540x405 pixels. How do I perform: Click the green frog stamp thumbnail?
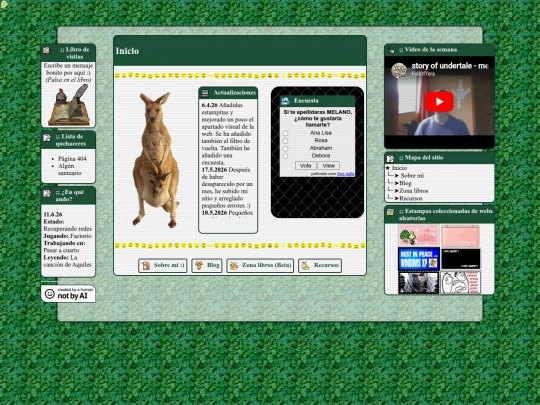point(418,236)
